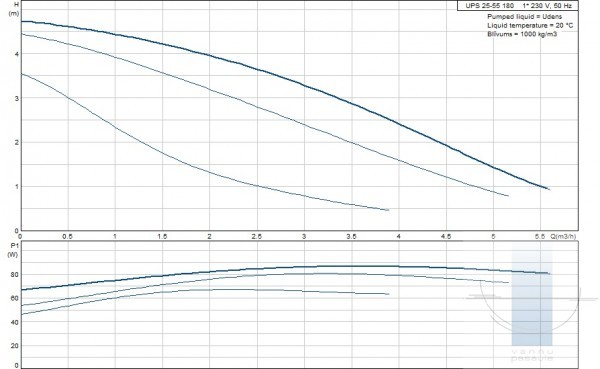Image resolution: width=600 pixels, height=369 pixels.
Task: Click the UPS 25-55 180 title box
Action: 518,6
